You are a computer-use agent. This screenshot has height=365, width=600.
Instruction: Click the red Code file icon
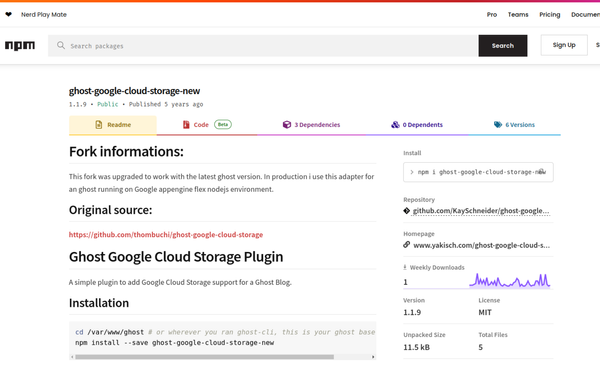pyautogui.click(x=186, y=125)
